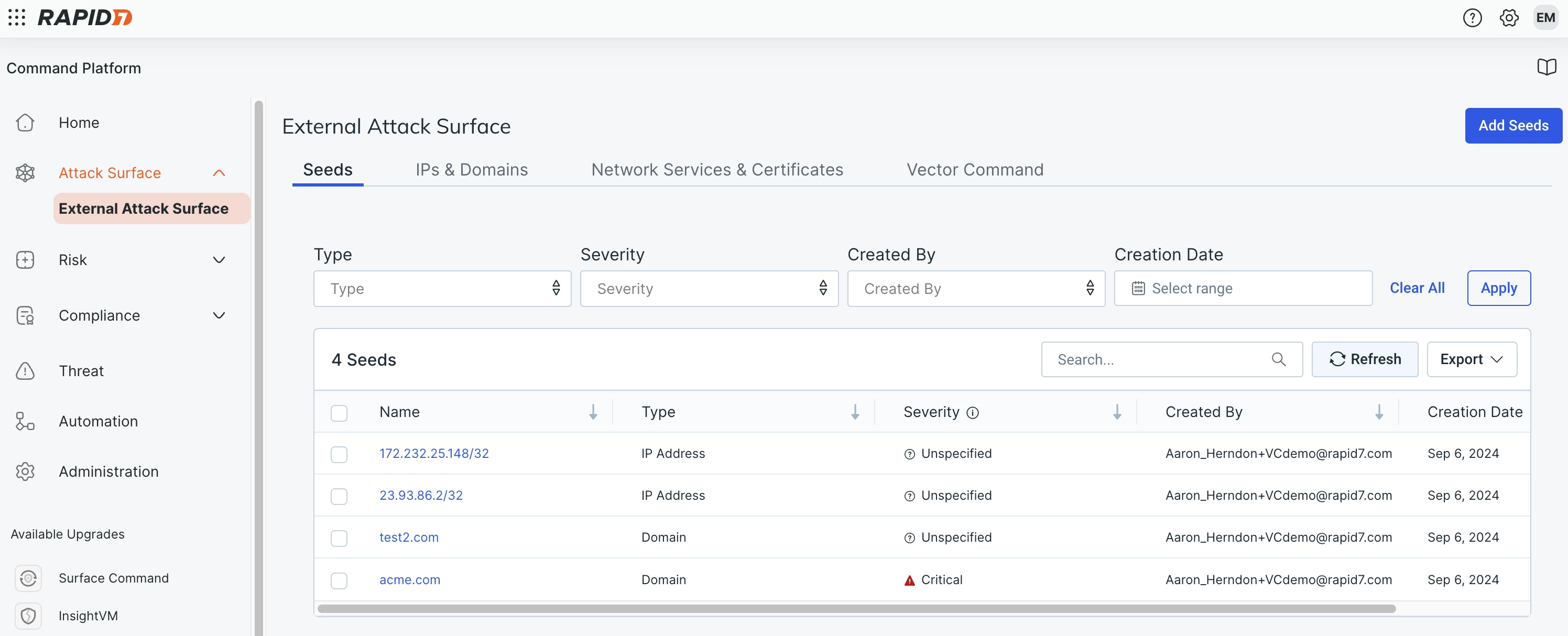Viewport: 1568px width, 636px height.
Task: Toggle the select-all checkbox in table header
Action: (339, 411)
